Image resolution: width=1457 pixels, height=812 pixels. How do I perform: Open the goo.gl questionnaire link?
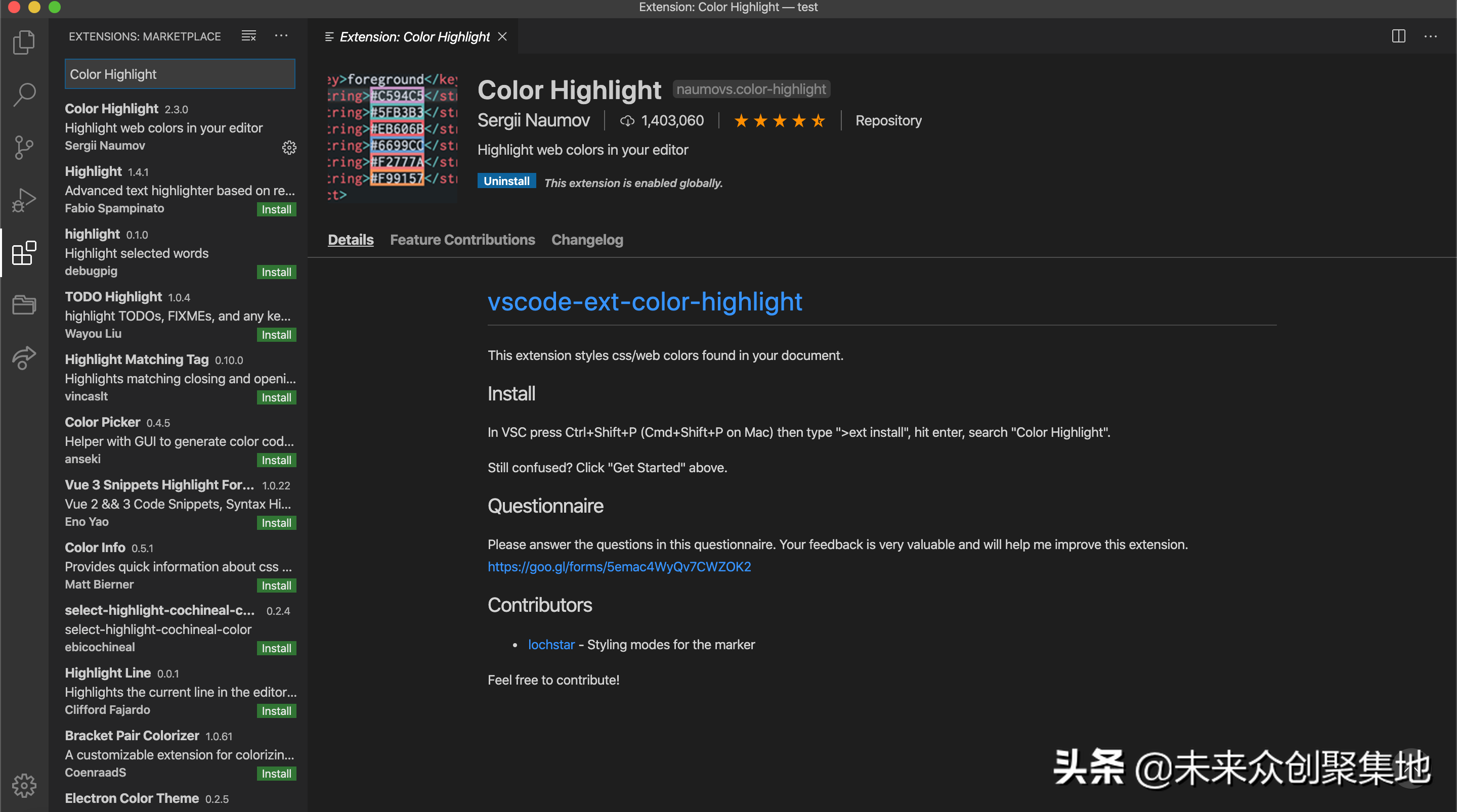[619, 566]
